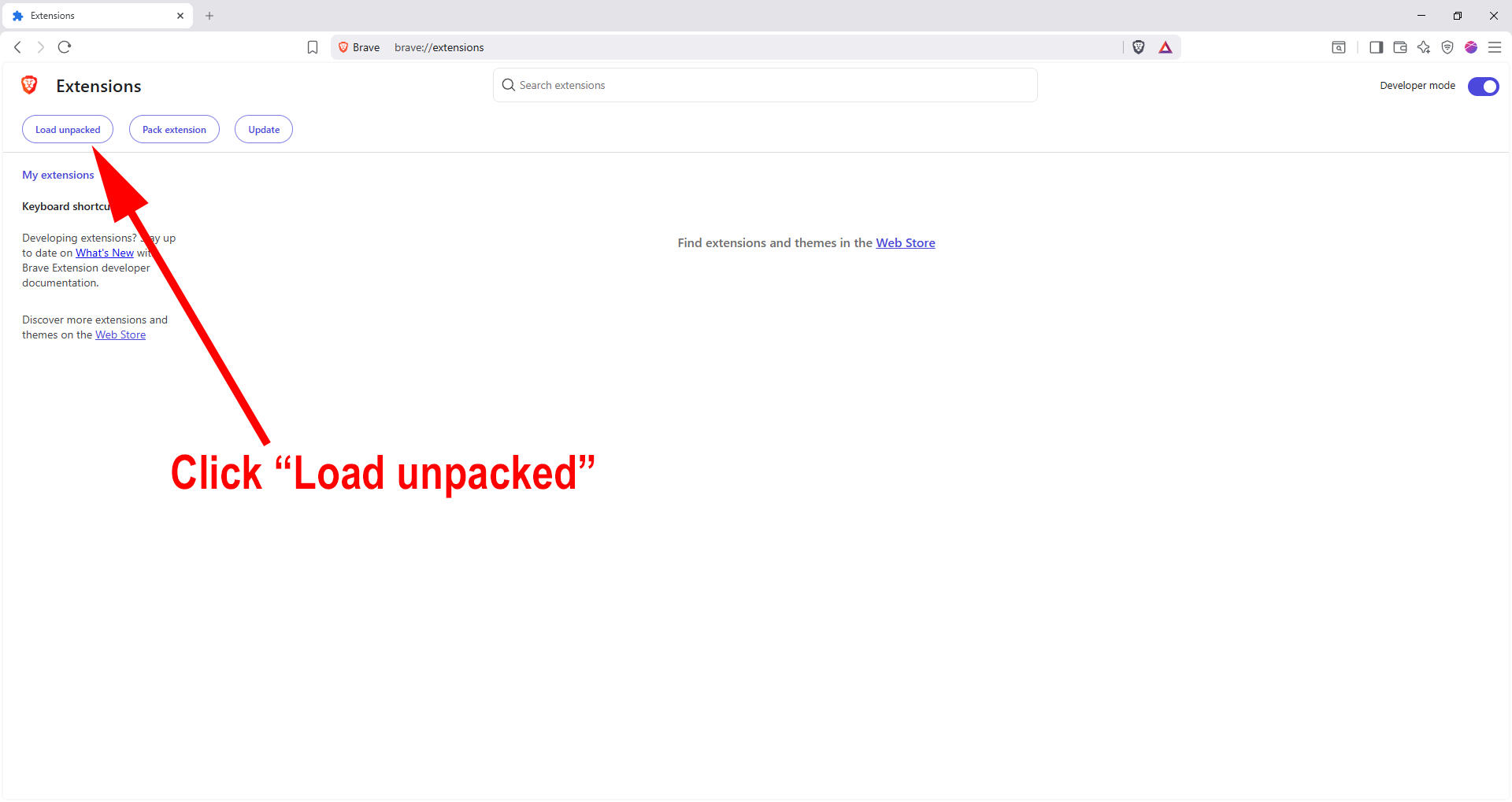Open Brave Shields lion icon

(1138, 47)
